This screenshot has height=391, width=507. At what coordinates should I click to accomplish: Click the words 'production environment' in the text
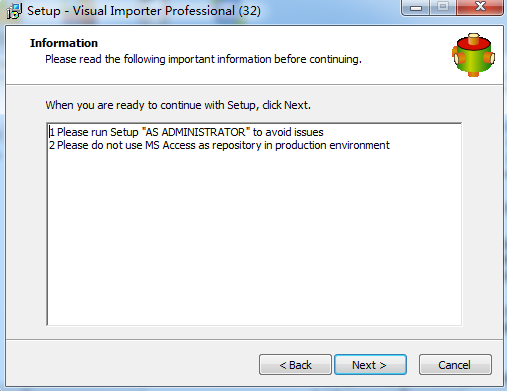pos(332,145)
